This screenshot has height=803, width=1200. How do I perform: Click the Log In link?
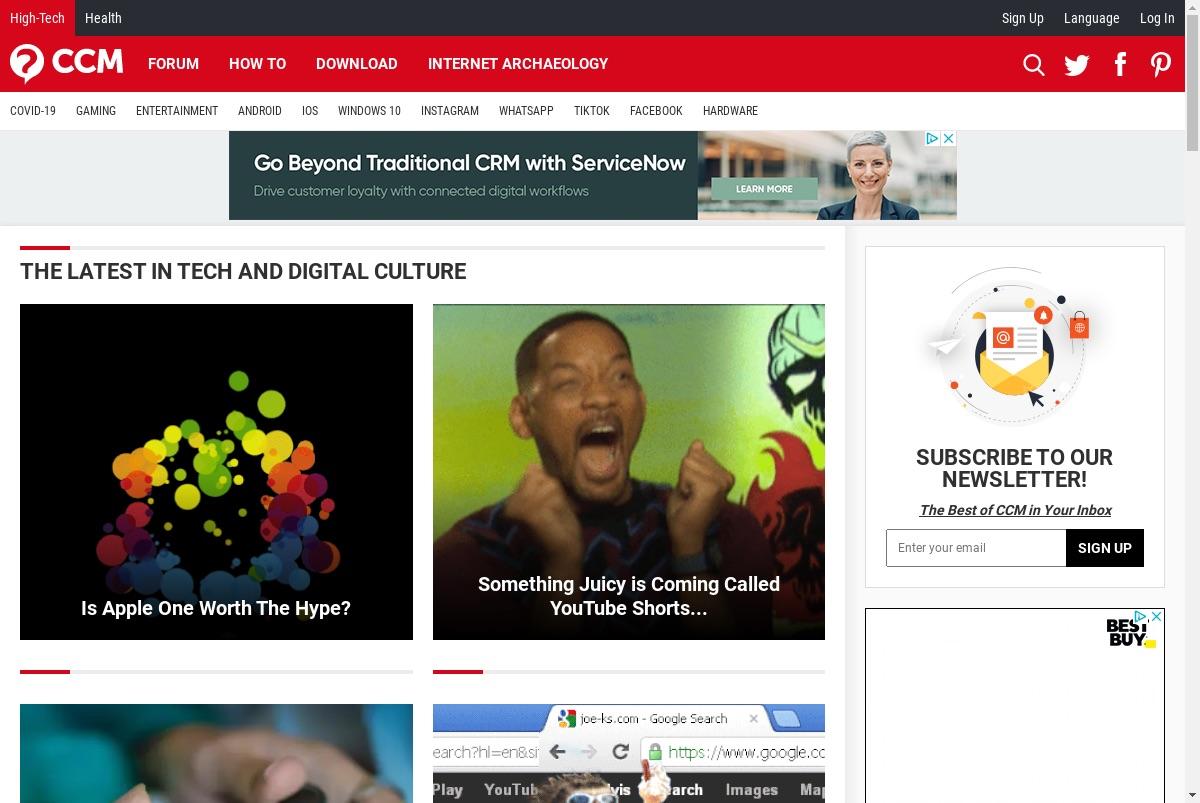tap(1157, 18)
